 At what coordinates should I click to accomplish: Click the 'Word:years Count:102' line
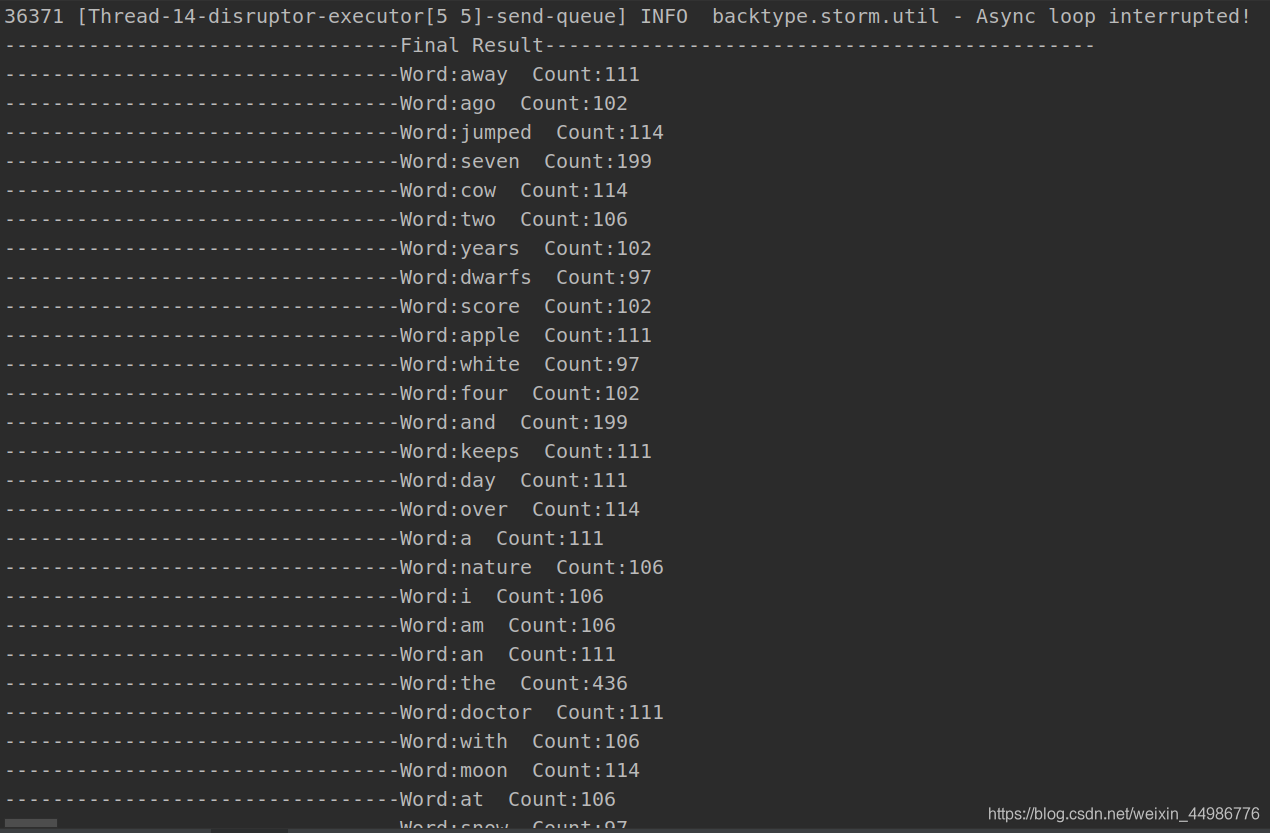[327, 248]
